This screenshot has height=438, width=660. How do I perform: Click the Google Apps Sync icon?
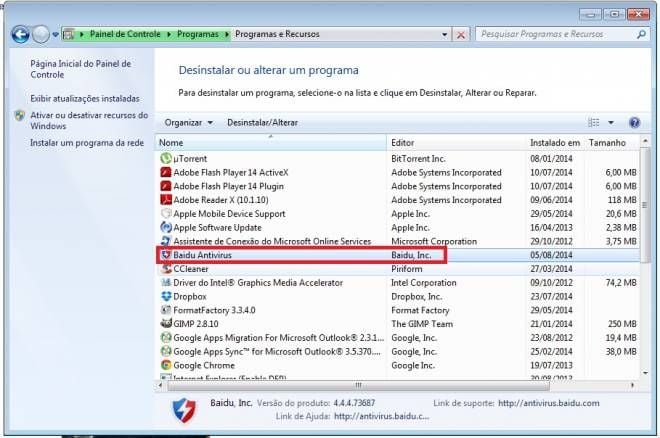pyautogui.click(x=166, y=351)
